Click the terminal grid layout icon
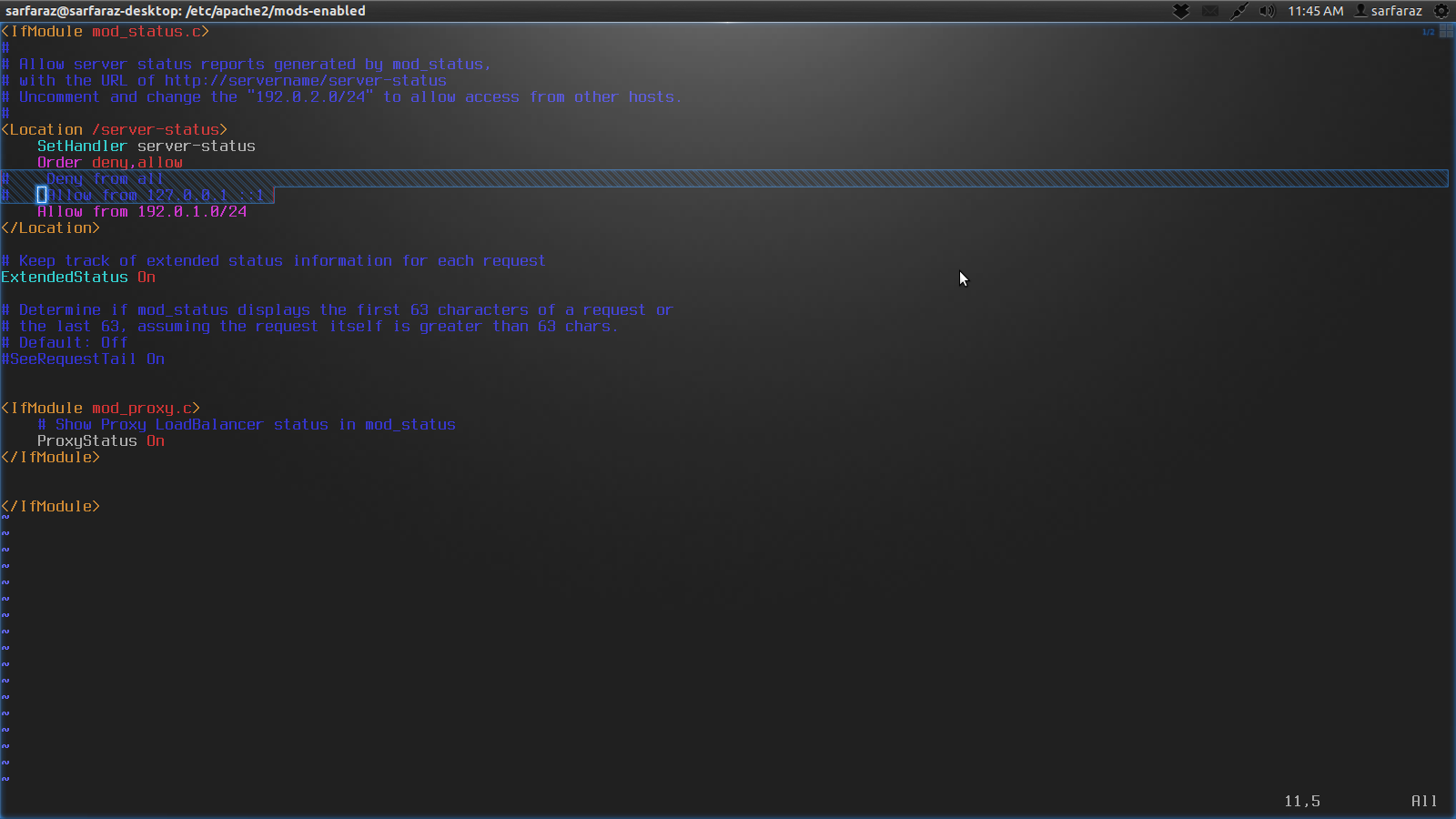Image resolution: width=1456 pixels, height=819 pixels. pos(1446,32)
